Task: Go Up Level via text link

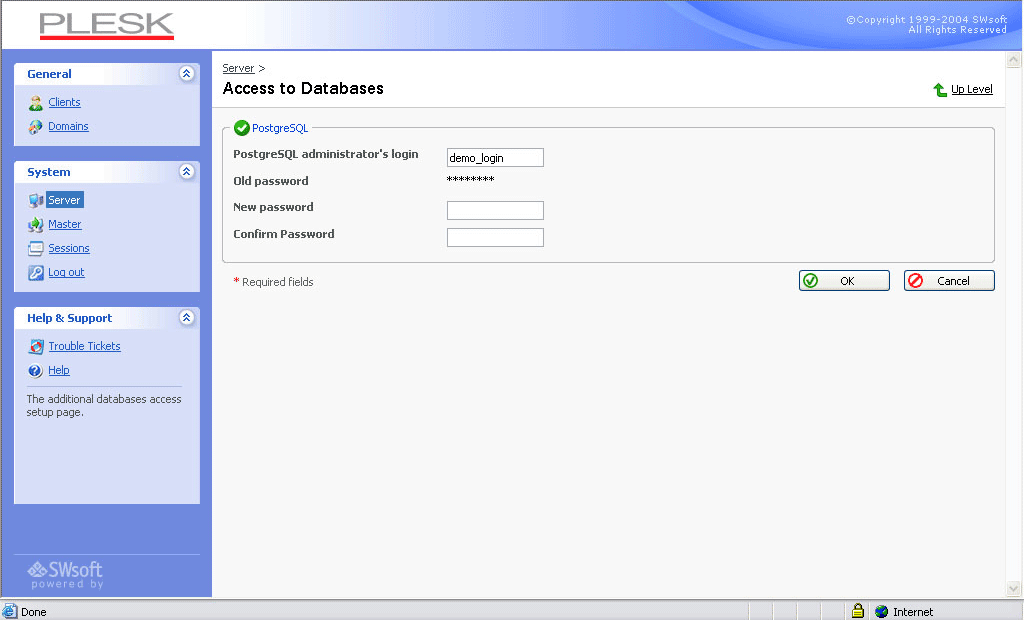Action: point(972,90)
